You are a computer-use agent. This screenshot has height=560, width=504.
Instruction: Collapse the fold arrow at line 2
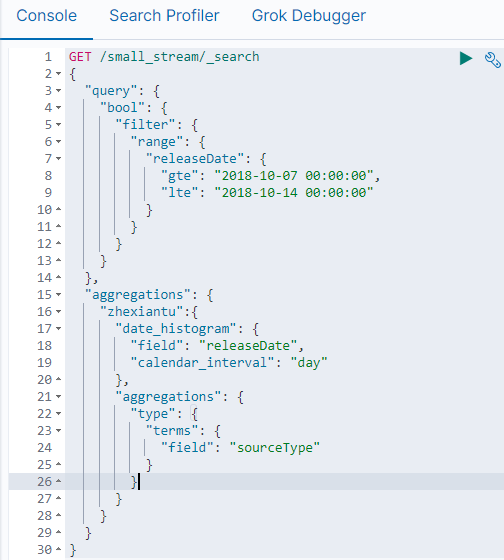(58, 74)
